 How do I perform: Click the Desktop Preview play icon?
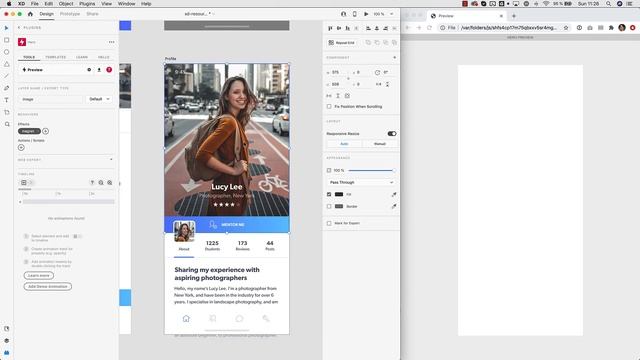(366, 14)
